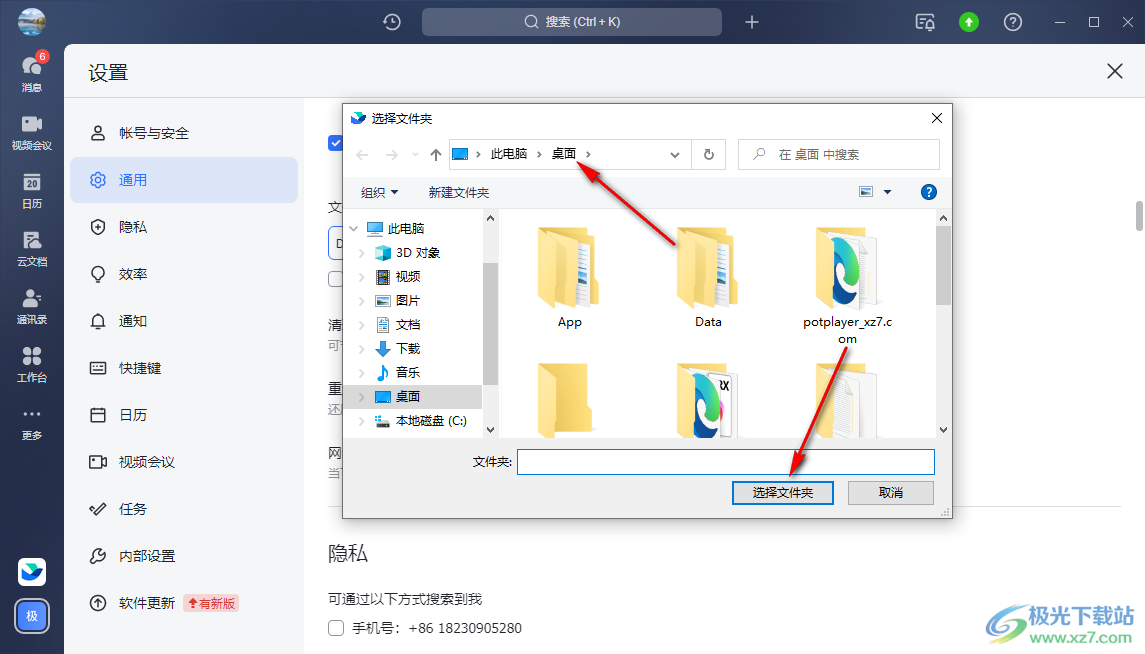Collapse the This PC (此电脑) tree node
This screenshot has height=654, width=1145.
pos(354,228)
